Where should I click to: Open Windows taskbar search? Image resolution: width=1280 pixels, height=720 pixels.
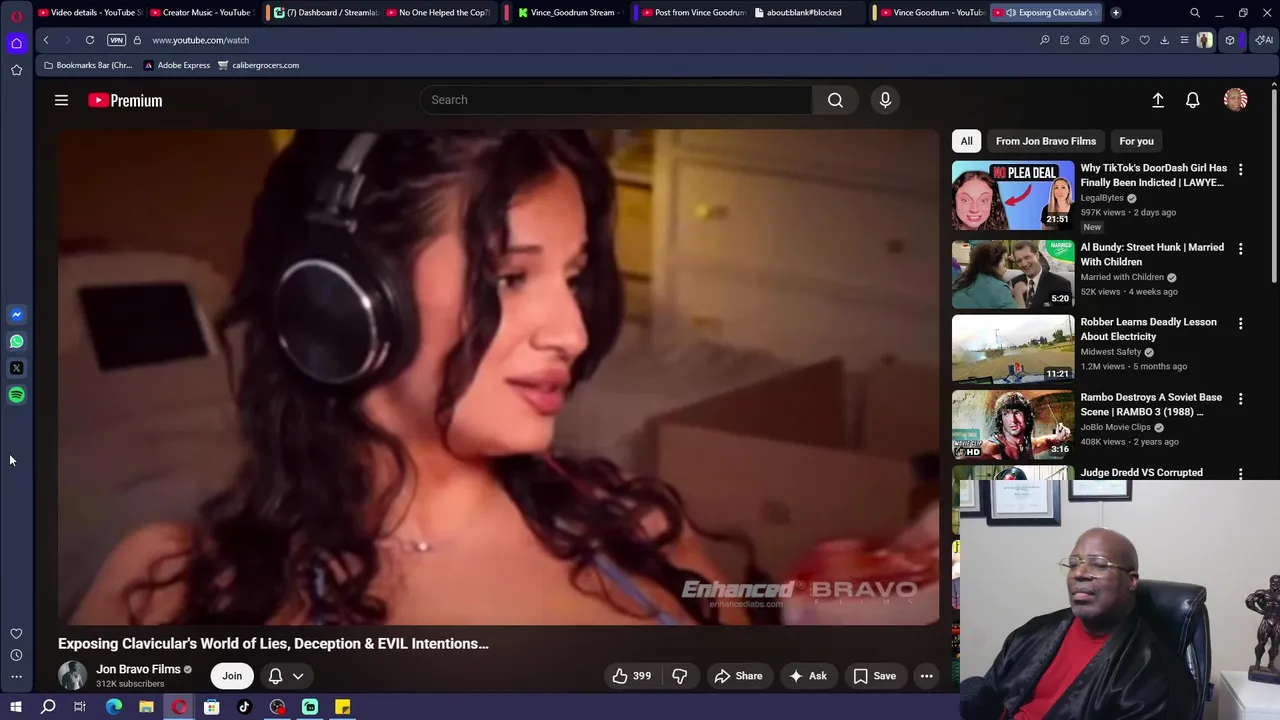[48, 707]
